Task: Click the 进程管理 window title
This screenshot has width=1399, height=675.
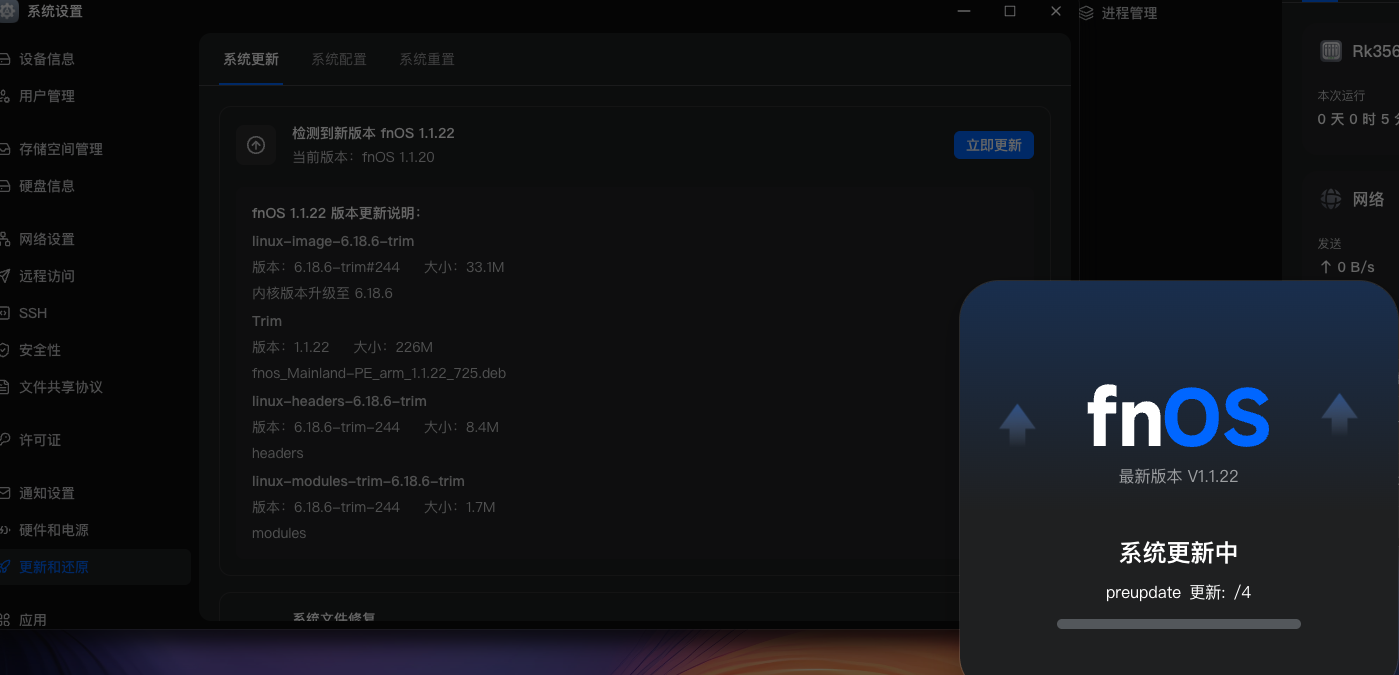Action: (x=1129, y=13)
